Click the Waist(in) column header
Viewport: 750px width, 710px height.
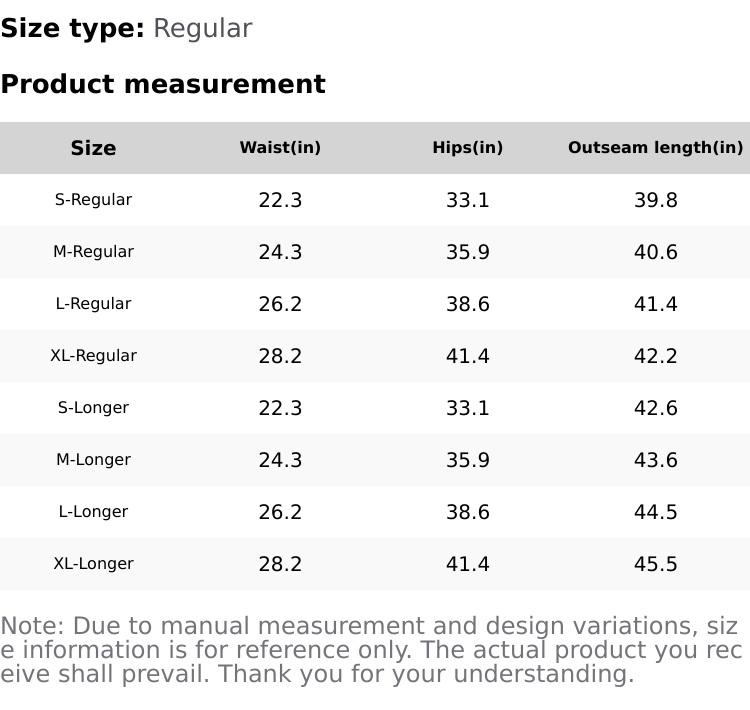pos(280,148)
